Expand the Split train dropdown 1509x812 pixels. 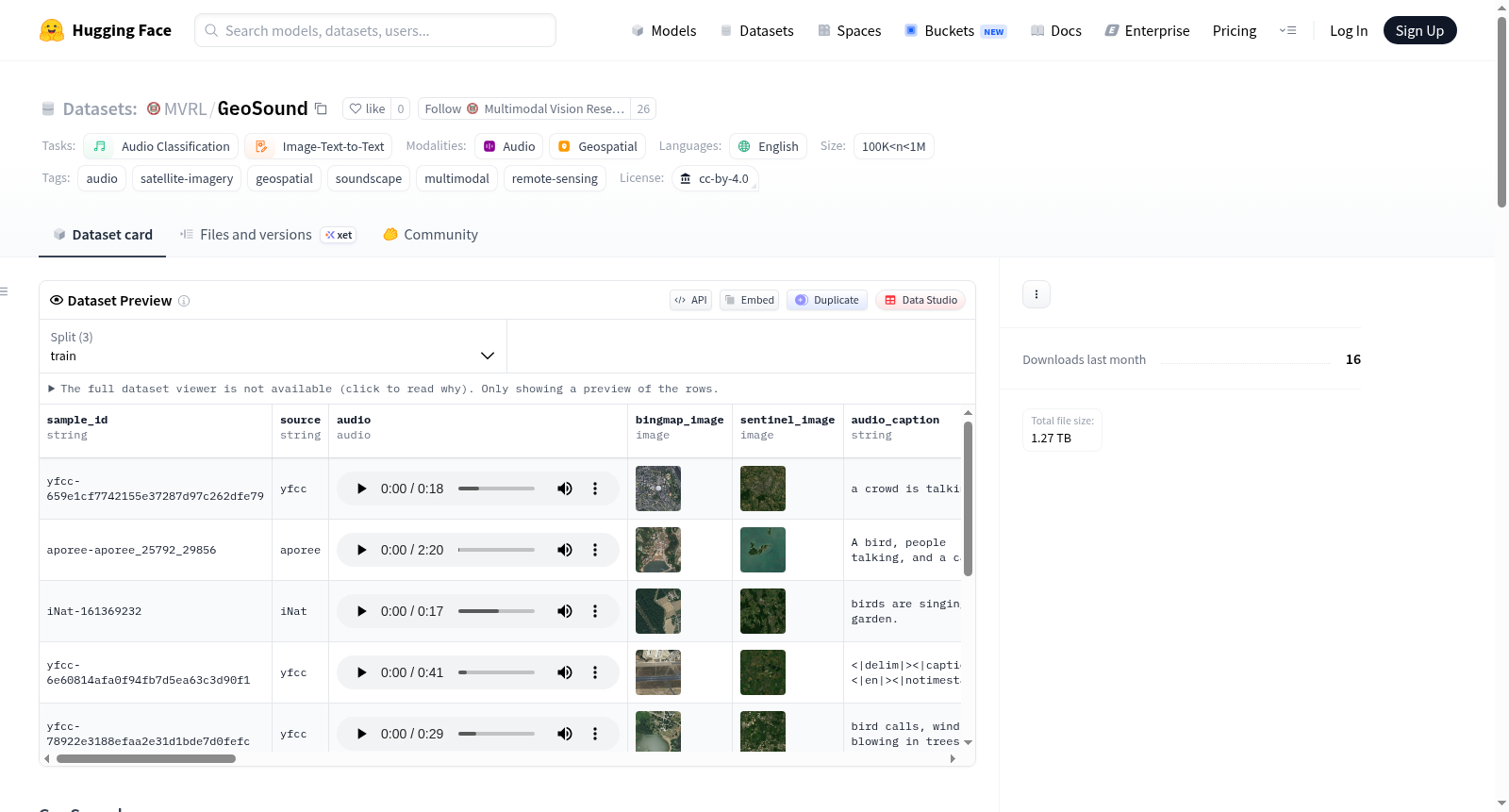[x=273, y=346]
